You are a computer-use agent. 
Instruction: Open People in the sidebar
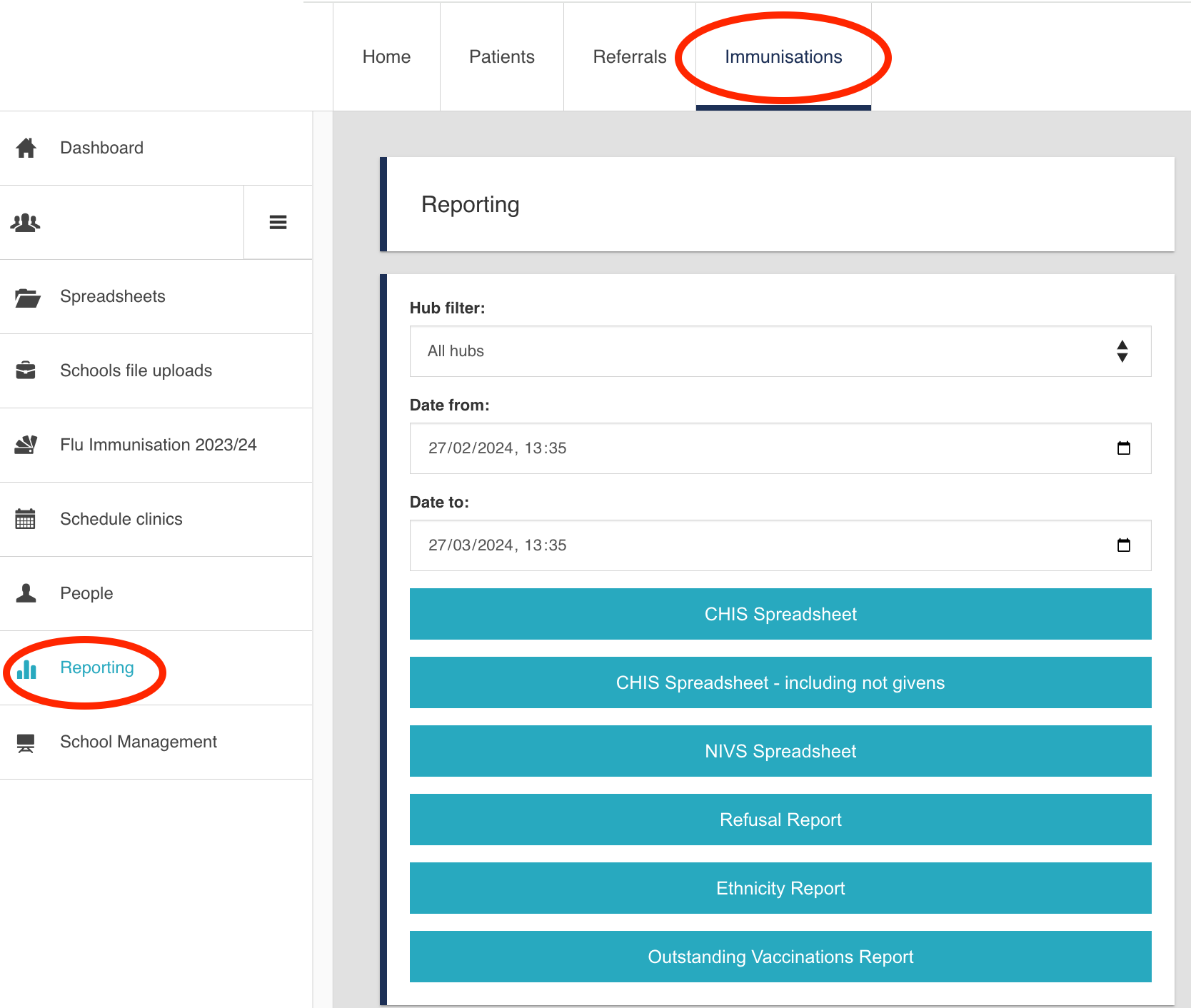coord(86,593)
